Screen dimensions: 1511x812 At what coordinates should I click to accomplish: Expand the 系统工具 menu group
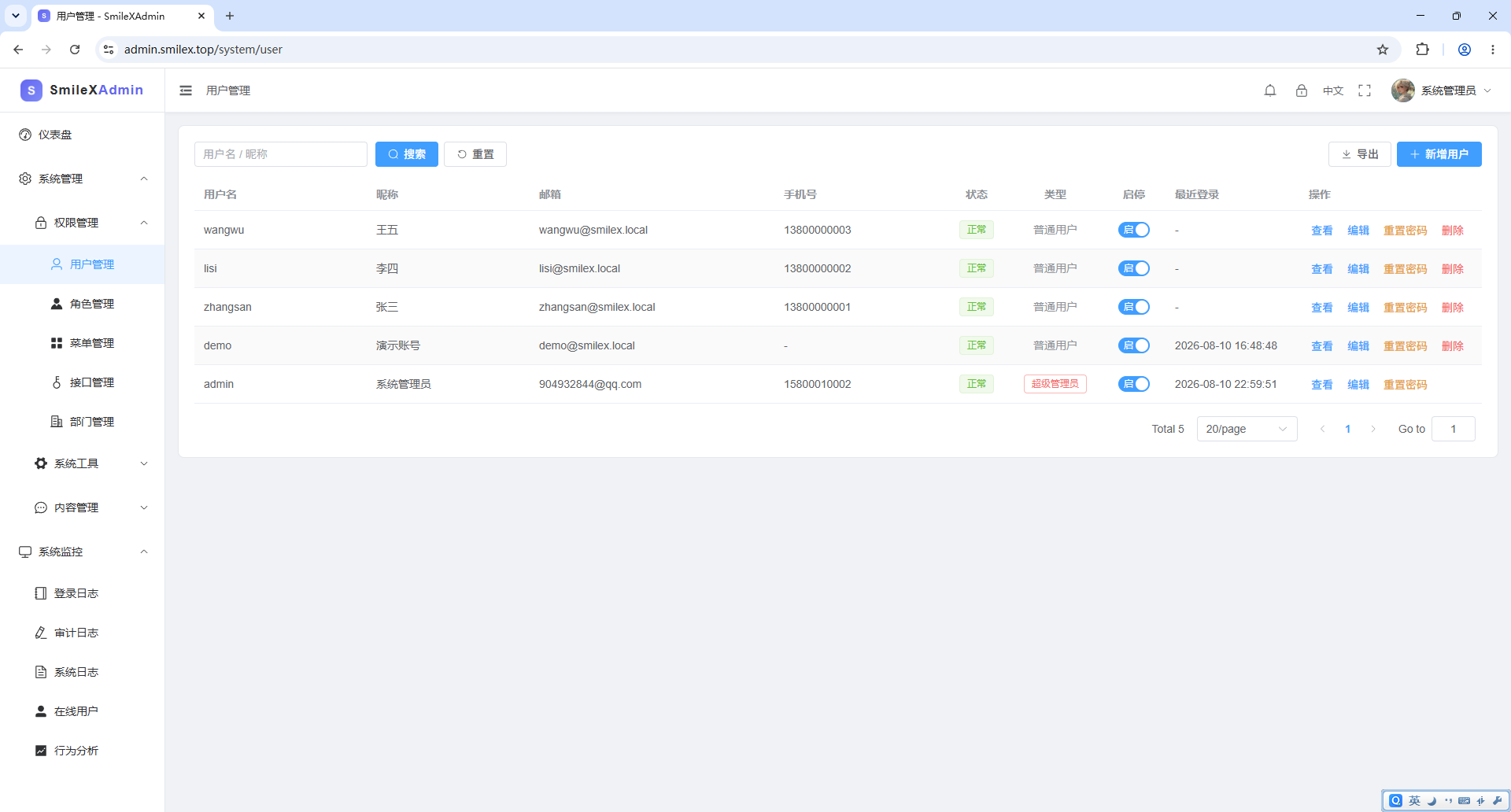83,463
